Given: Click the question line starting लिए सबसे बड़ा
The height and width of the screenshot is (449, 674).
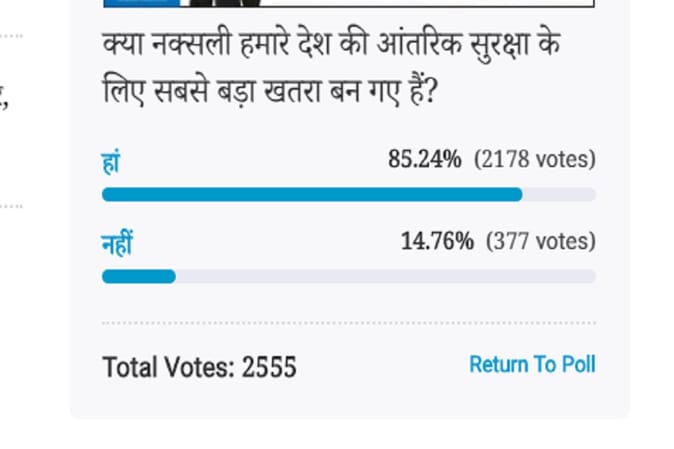Looking at the screenshot, I should [270, 92].
